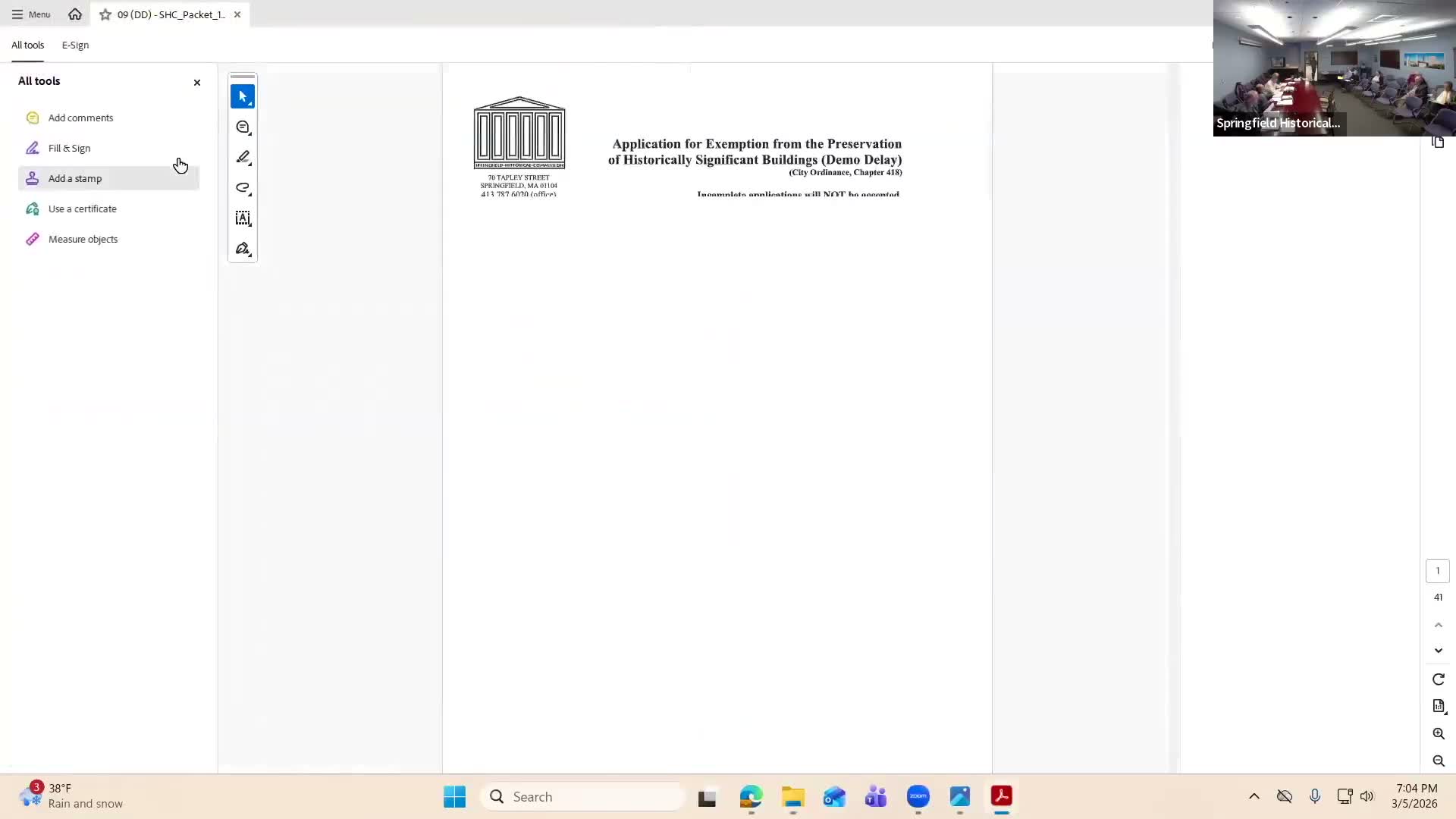Open the page display options icon
Screen dimensions: 1456x819
click(1438, 706)
